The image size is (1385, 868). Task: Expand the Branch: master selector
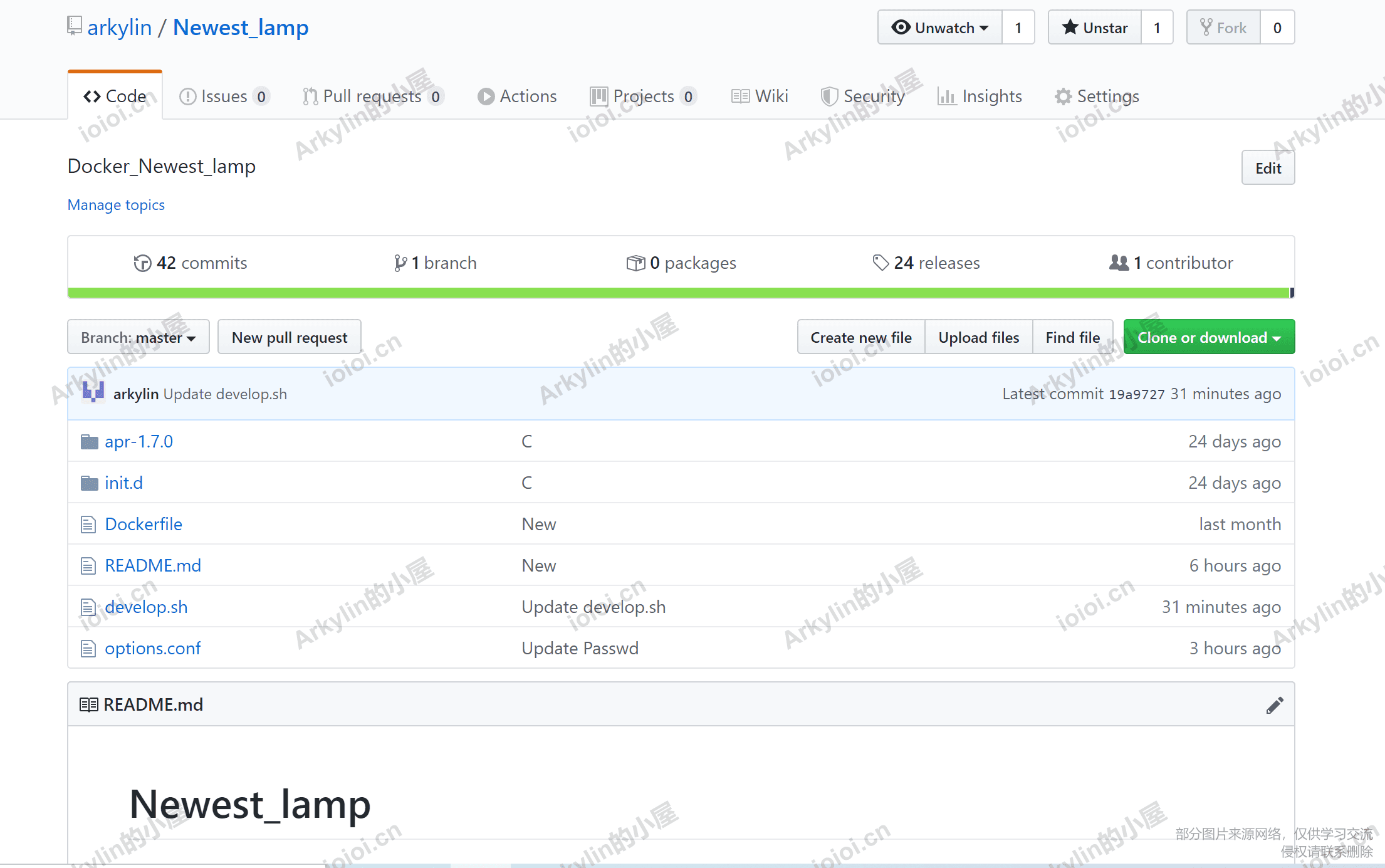coord(138,337)
